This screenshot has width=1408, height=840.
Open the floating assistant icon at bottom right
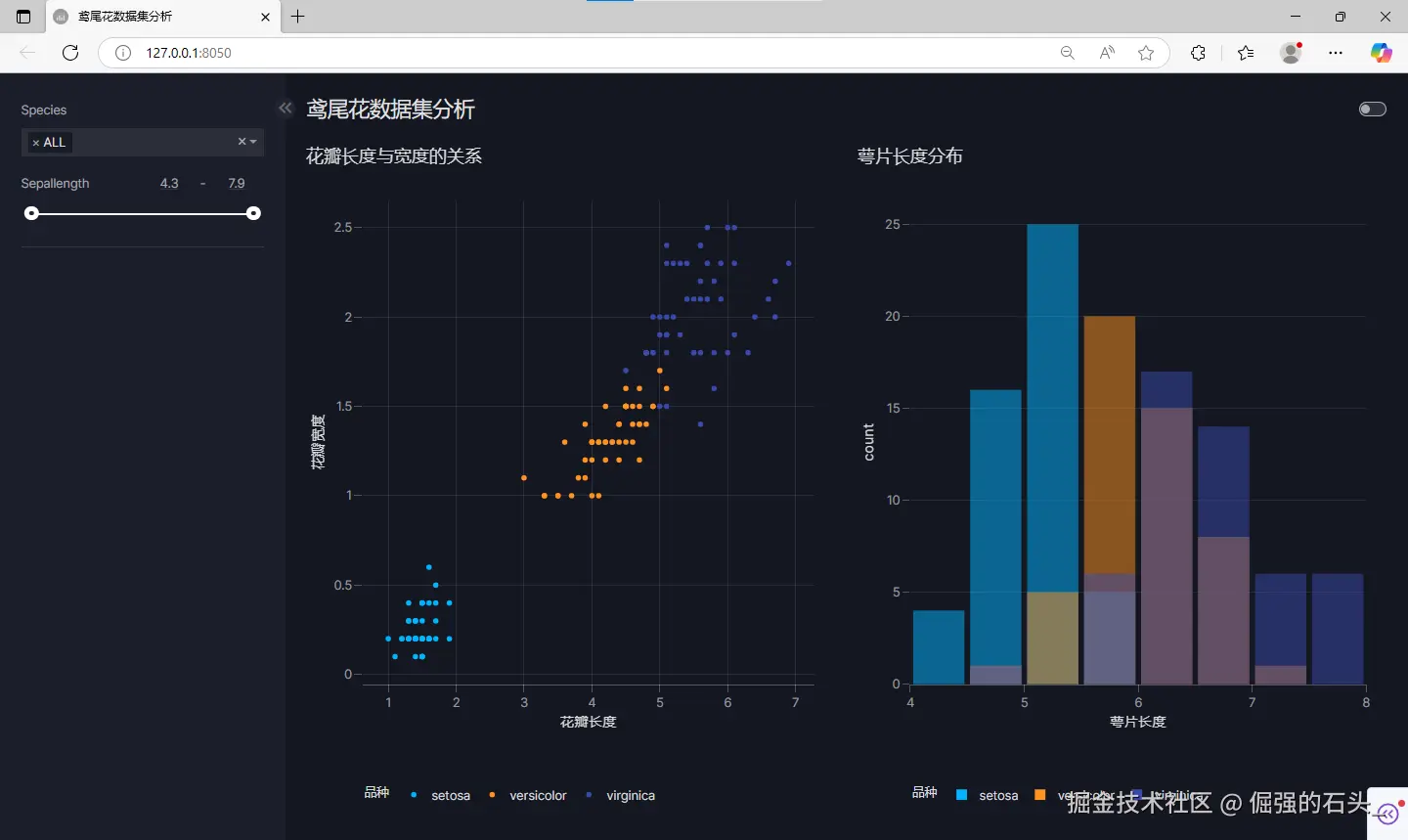(x=1386, y=813)
